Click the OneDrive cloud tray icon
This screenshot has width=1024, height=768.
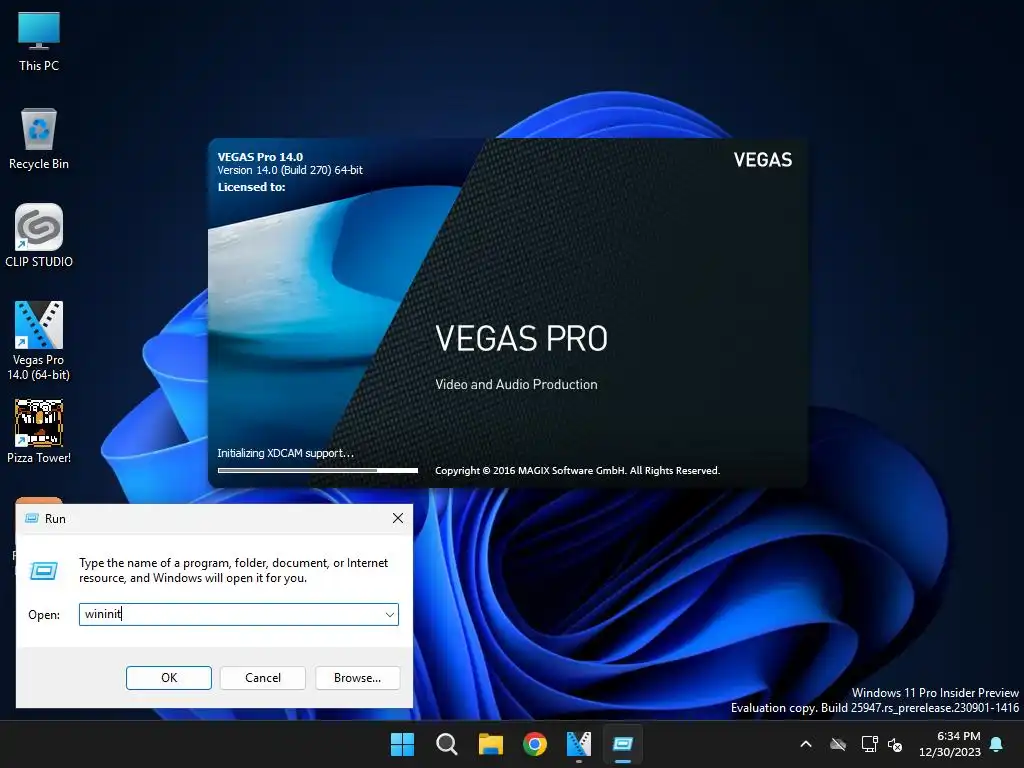point(838,744)
